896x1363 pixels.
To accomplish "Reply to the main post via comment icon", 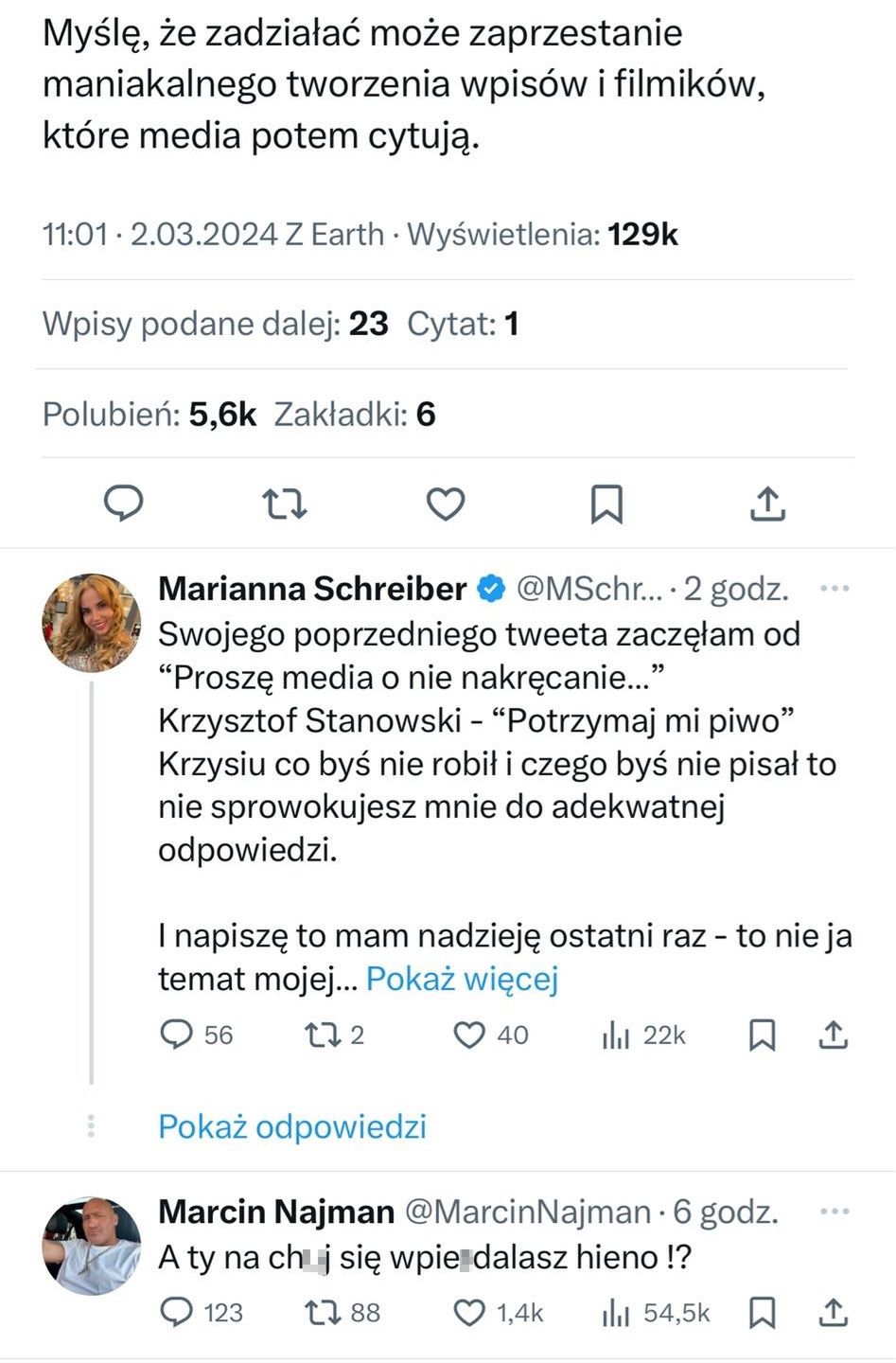I will 123,503.
